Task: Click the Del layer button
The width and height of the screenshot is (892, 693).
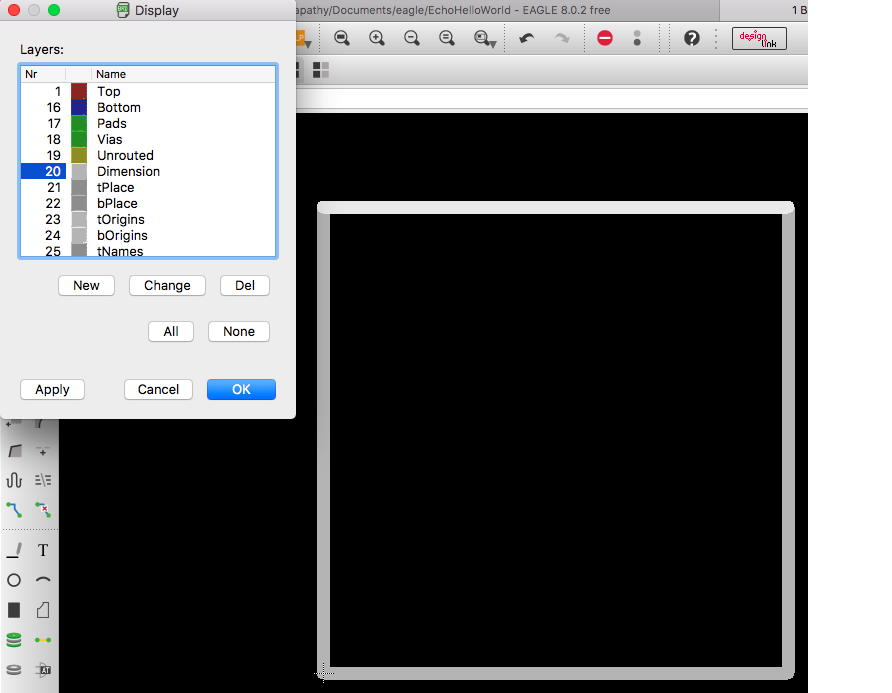Action: (245, 286)
